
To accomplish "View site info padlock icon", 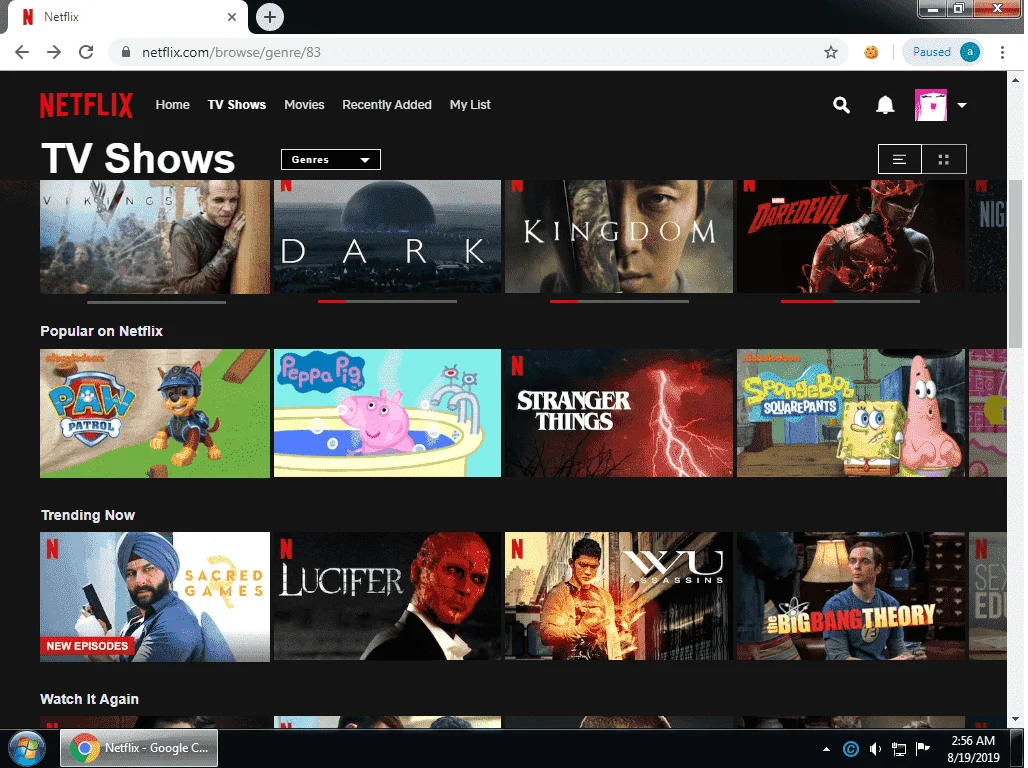I will click(126, 52).
